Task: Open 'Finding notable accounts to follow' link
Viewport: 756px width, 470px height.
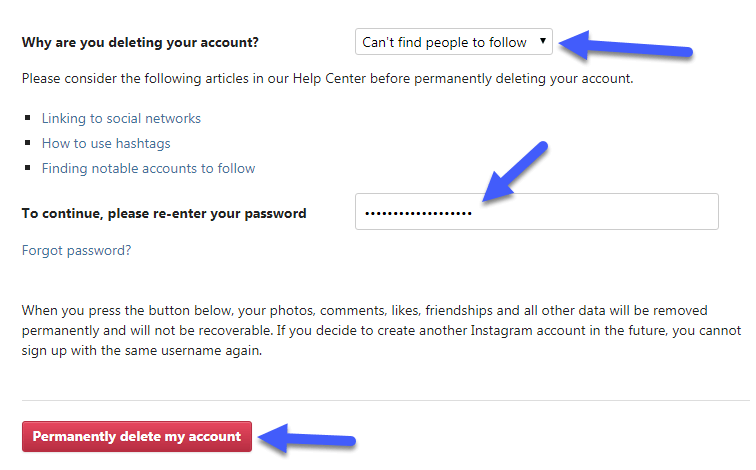Action: pyautogui.click(x=148, y=169)
